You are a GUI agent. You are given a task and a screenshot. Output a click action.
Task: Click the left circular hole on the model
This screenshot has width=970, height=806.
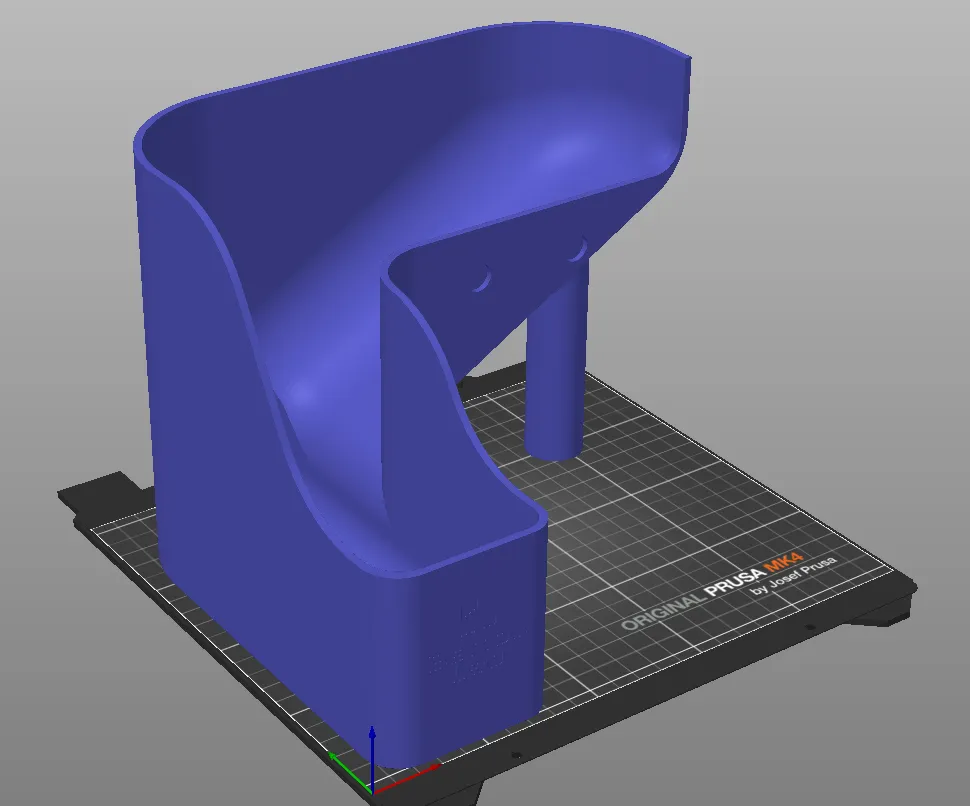484,277
